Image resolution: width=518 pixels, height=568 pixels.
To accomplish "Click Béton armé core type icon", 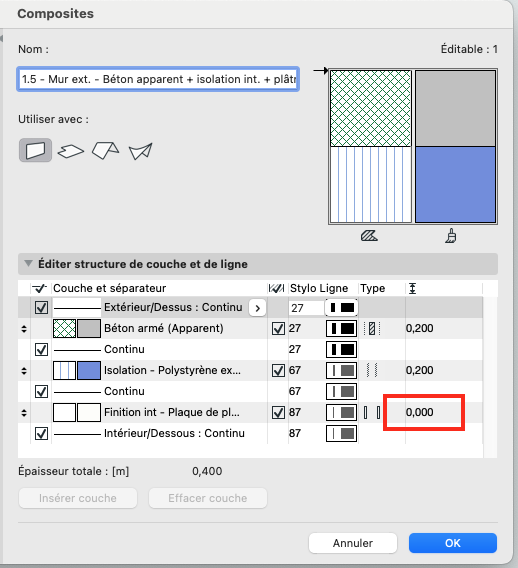I will (x=372, y=329).
